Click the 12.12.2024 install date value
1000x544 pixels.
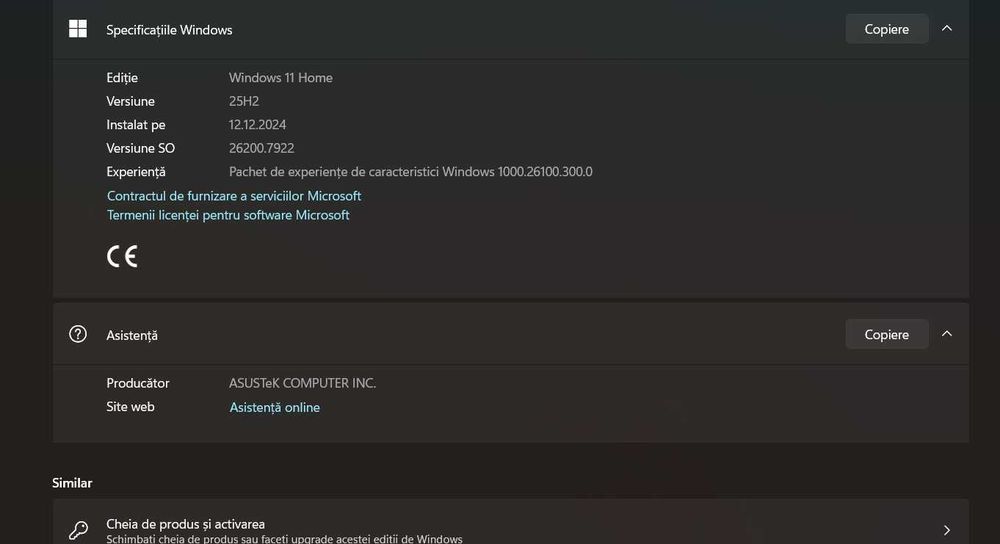pyautogui.click(x=257, y=124)
